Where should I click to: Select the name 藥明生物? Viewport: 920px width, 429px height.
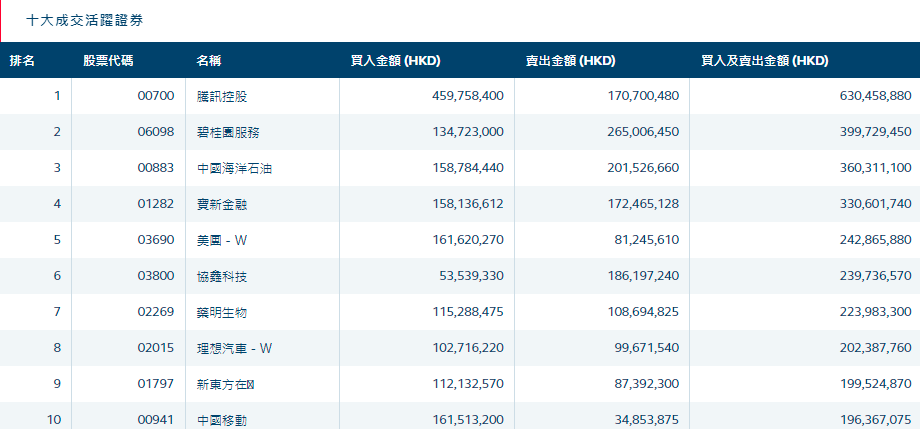coord(222,312)
